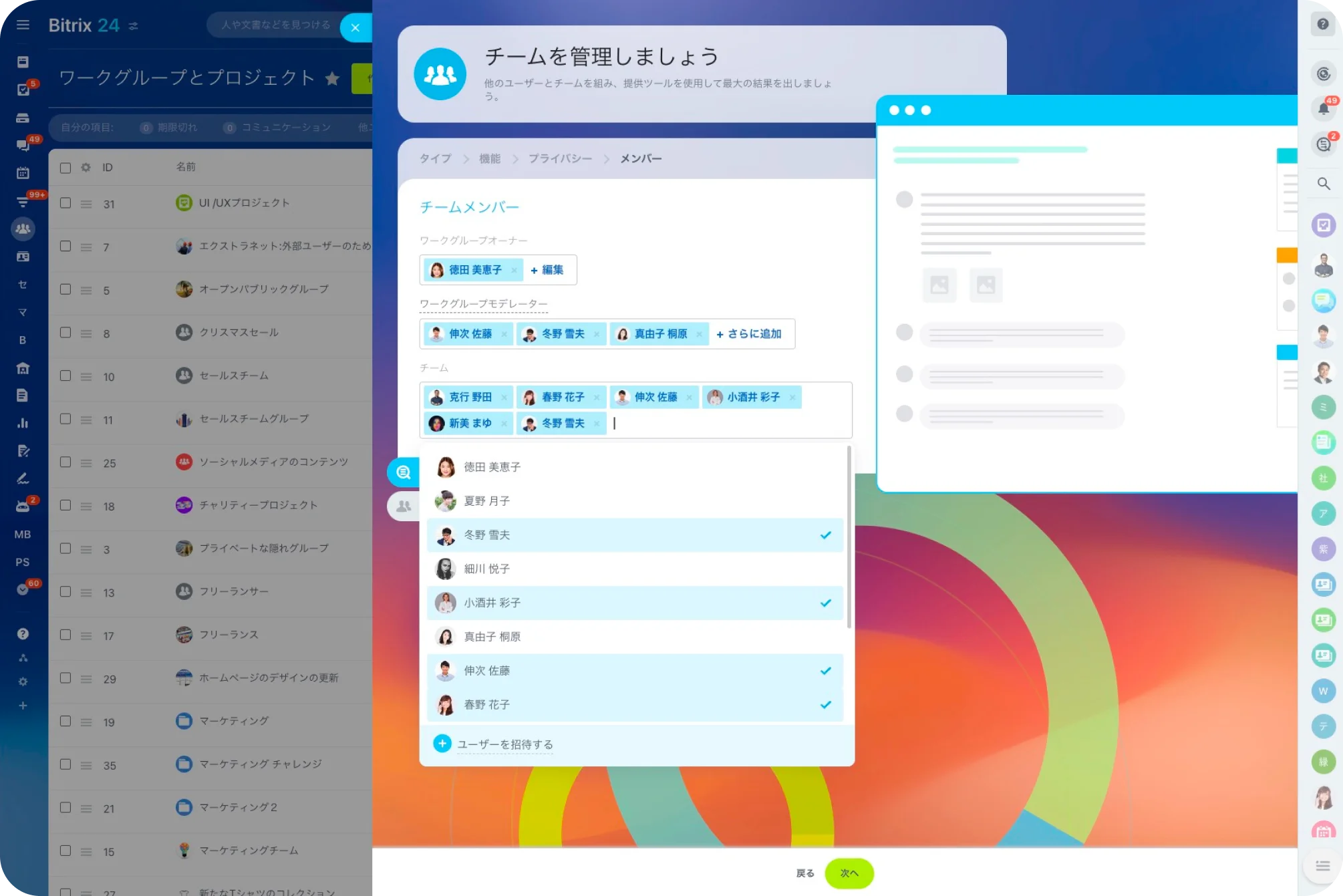Click the workgroups people icon in left sidebar
The height and width of the screenshot is (896, 1343).
tap(23, 229)
